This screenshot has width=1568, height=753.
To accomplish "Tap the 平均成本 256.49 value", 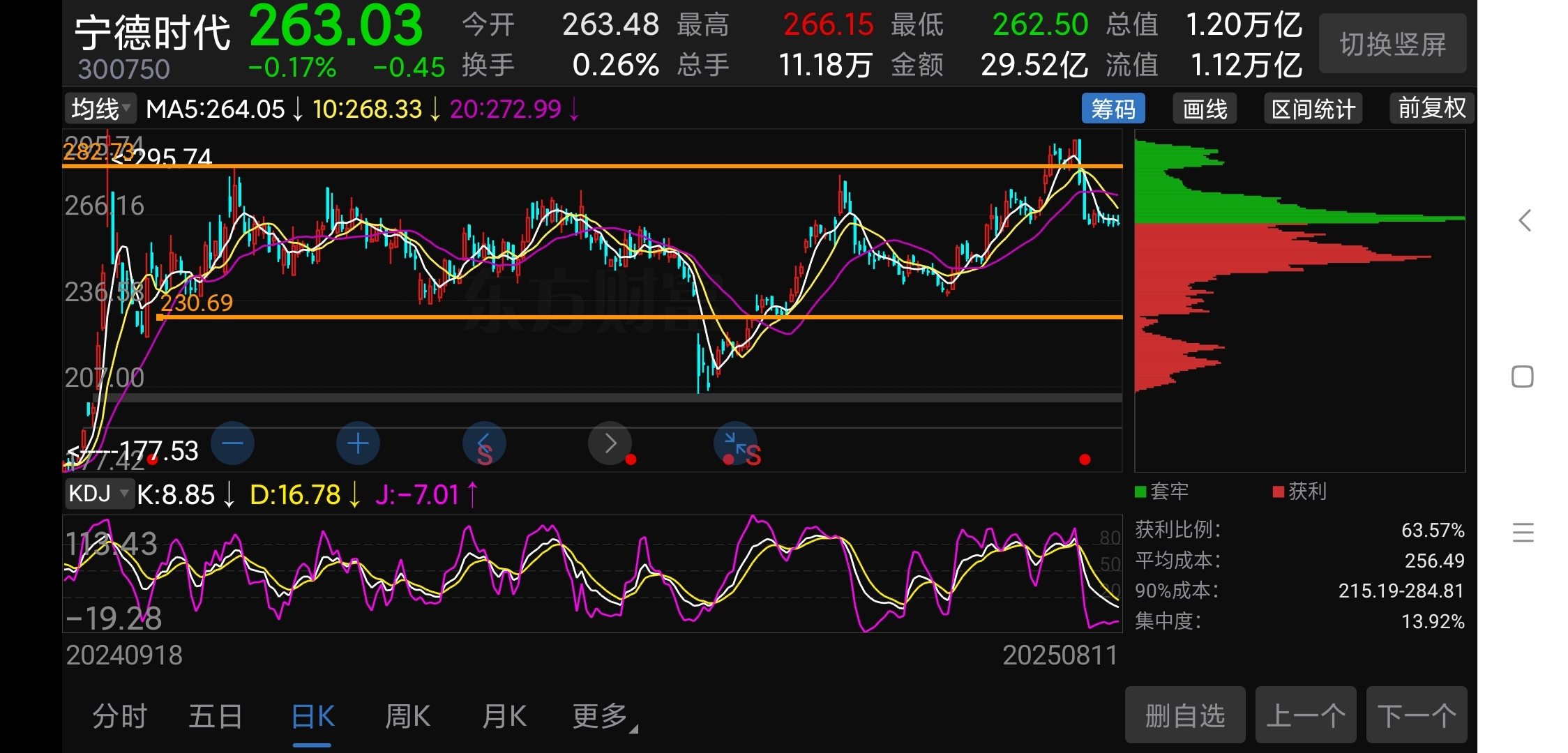I will (1434, 561).
